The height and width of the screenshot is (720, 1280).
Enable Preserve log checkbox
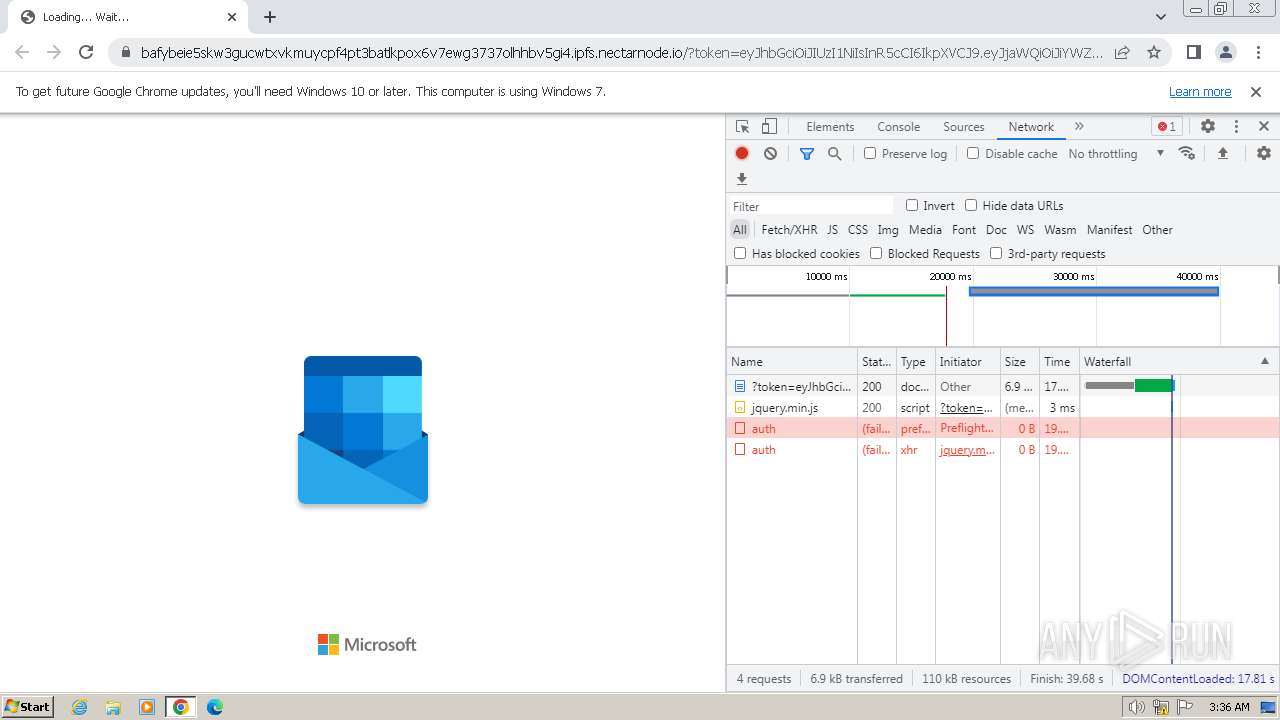tap(870, 153)
